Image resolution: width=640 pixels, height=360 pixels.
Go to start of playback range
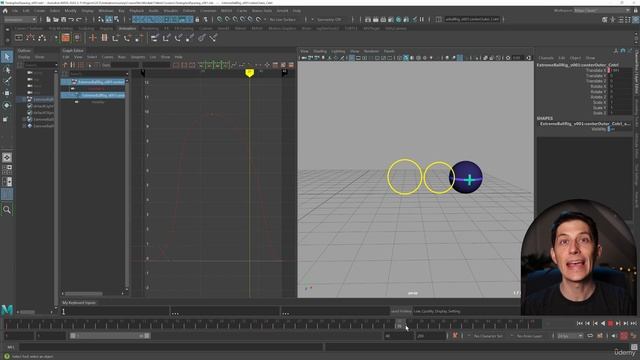(x=580, y=323)
